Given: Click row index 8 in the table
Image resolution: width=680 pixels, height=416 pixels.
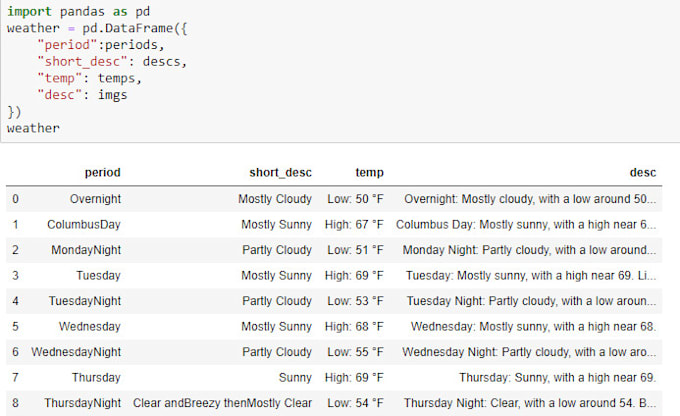Looking at the screenshot, I should tap(16, 403).
